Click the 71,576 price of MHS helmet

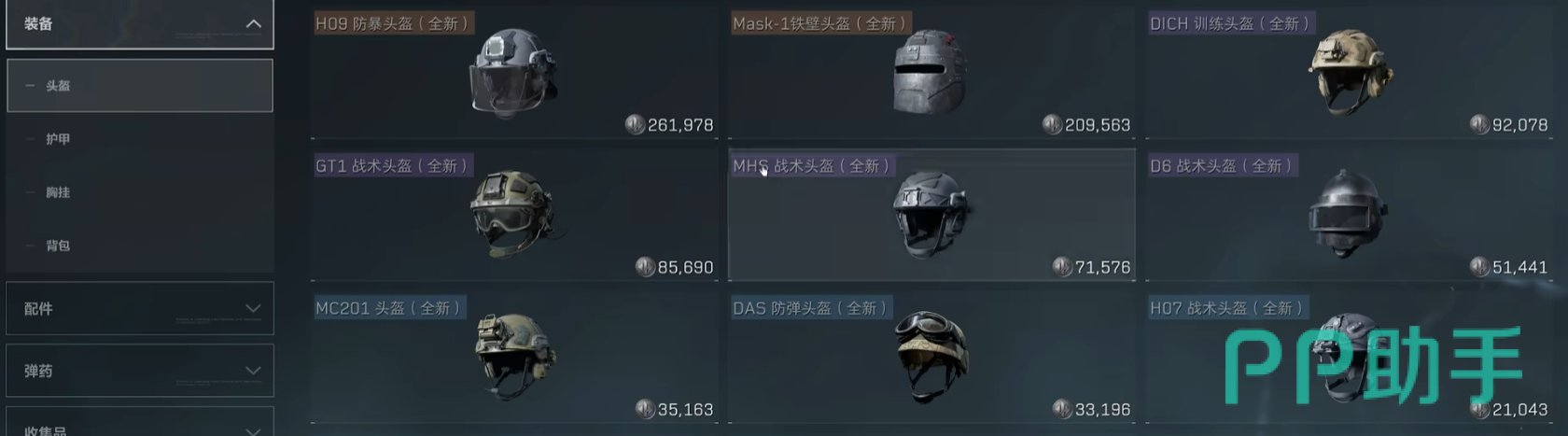click(x=1102, y=268)
